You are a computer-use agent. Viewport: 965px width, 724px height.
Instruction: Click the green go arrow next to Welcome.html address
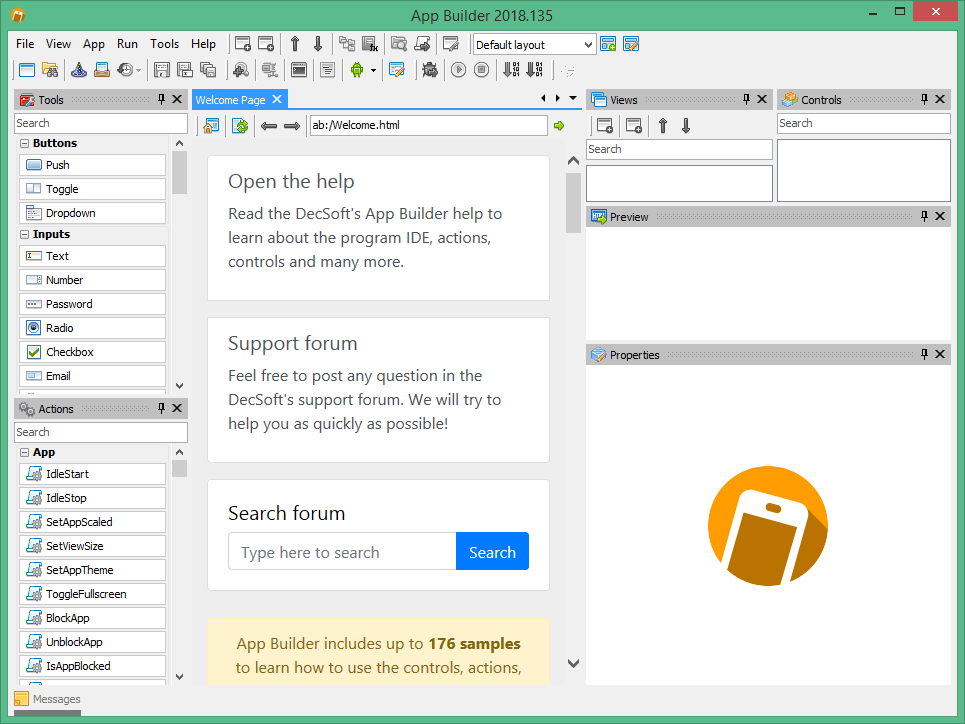559,125
